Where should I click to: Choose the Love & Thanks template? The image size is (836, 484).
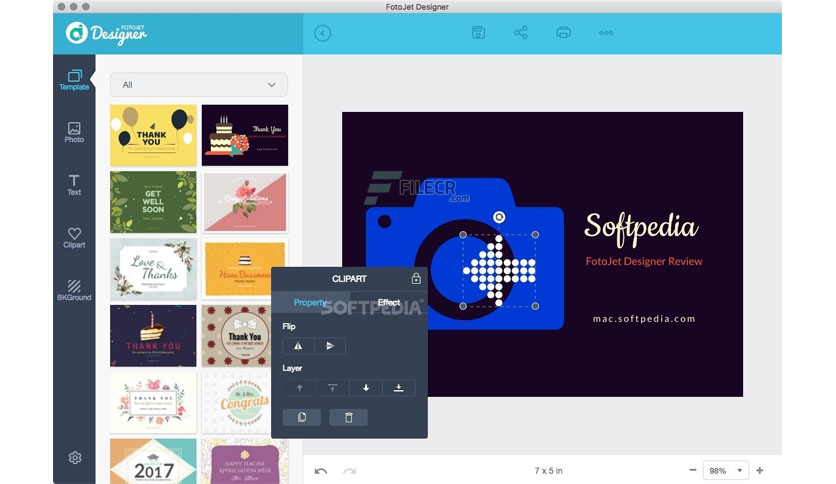153,269
